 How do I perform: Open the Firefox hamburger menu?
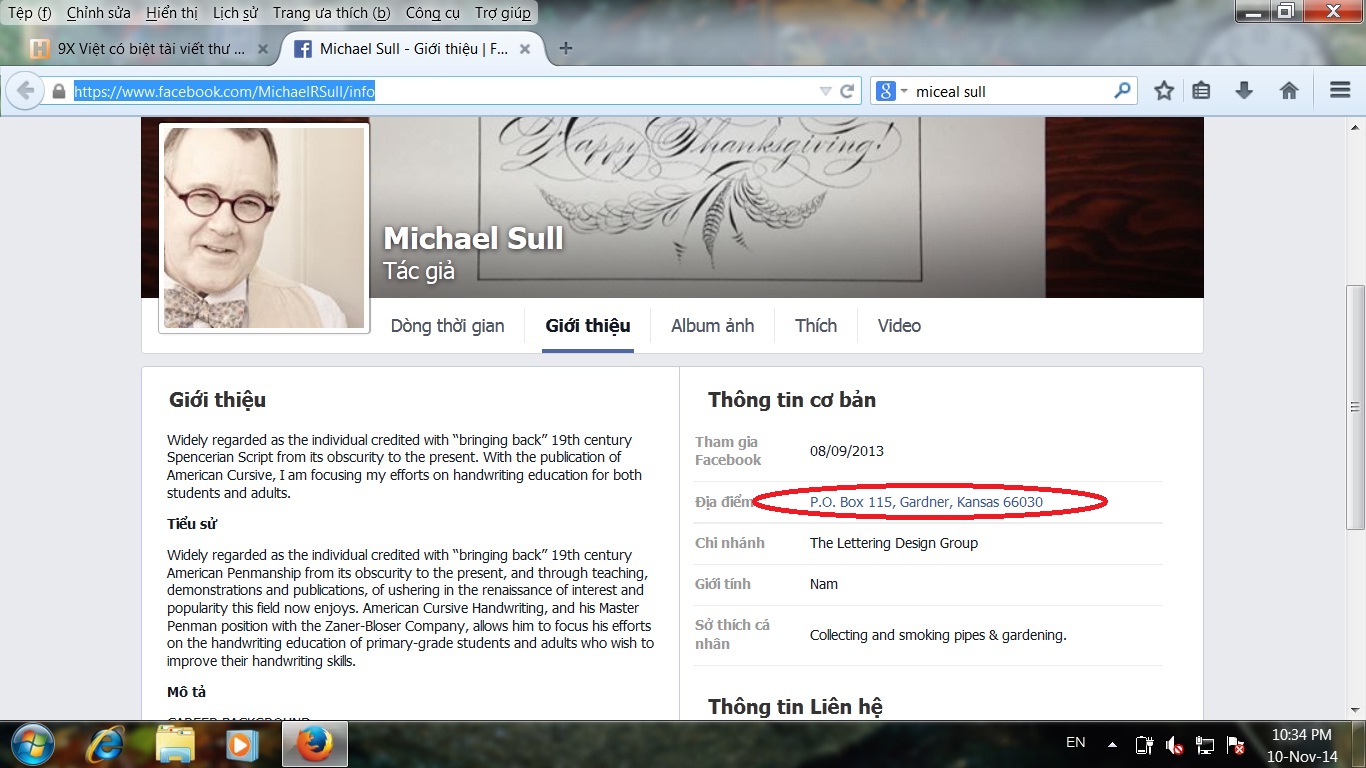click(x=1340, y=91)
